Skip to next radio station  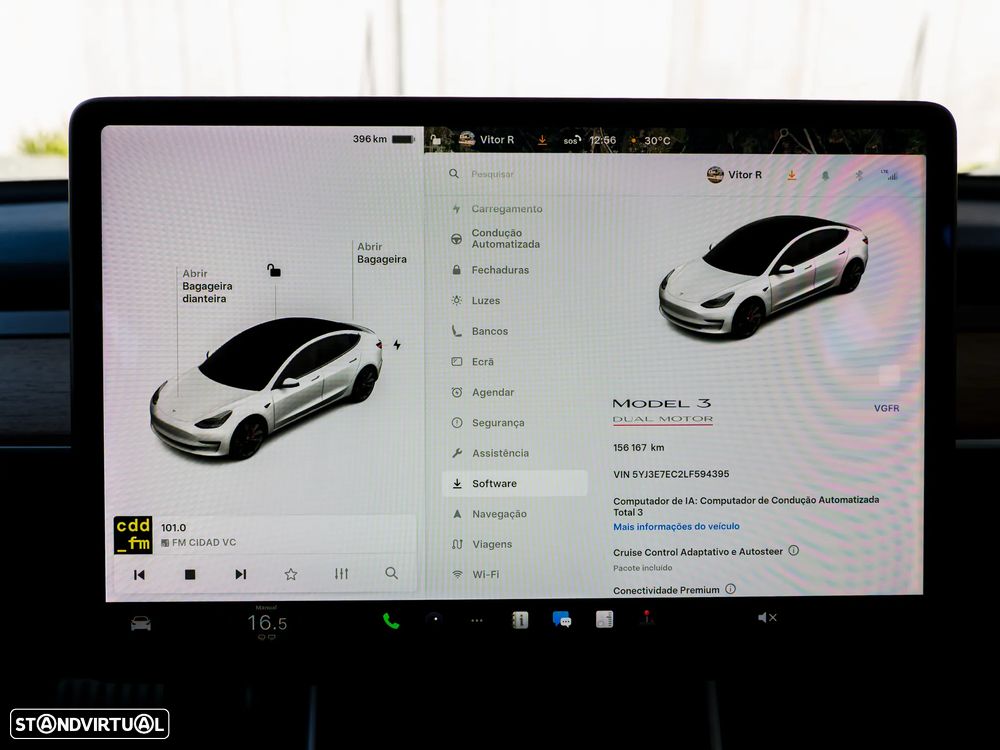pos(240,575)
